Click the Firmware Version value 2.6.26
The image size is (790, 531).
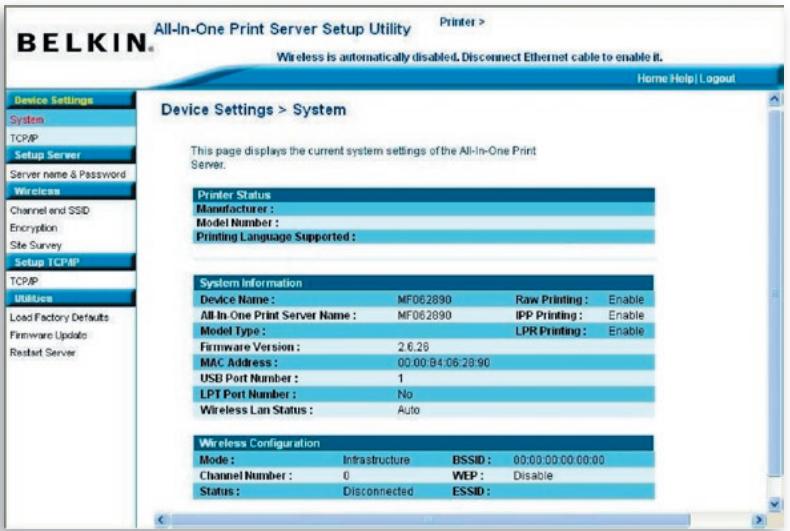point(413,347)
